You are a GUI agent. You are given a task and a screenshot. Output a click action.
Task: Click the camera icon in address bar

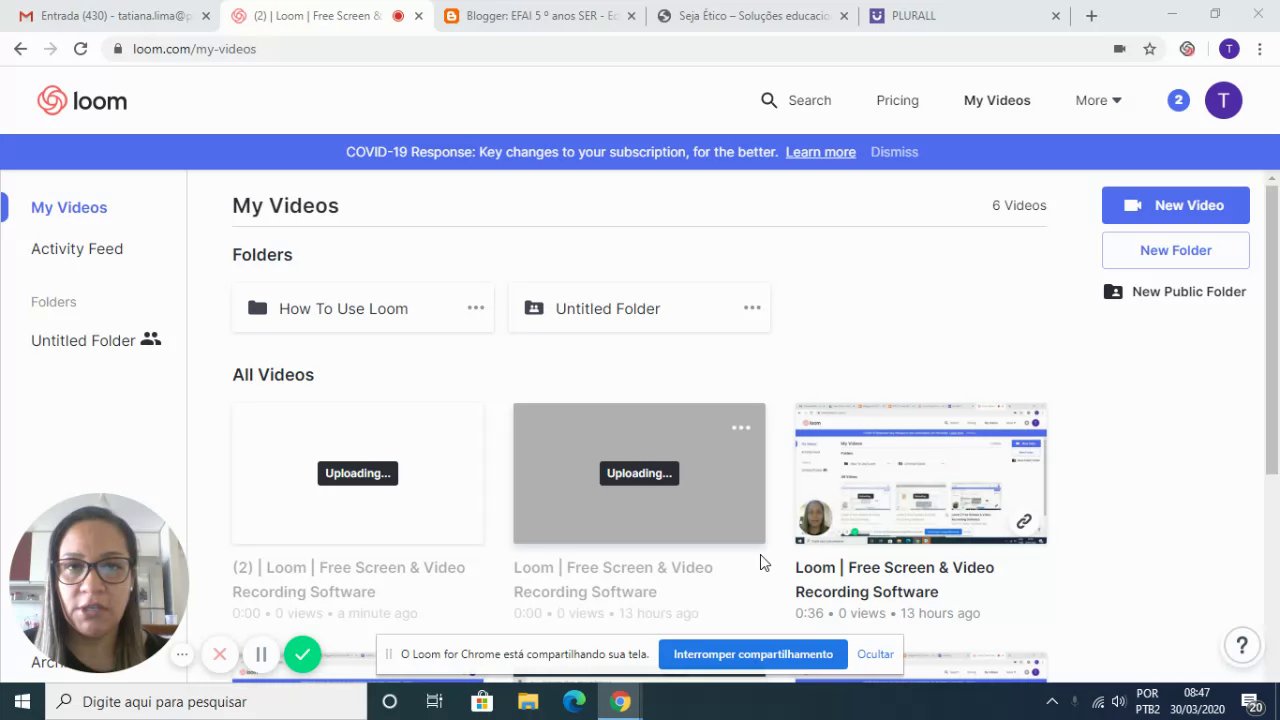point(1120,49)
